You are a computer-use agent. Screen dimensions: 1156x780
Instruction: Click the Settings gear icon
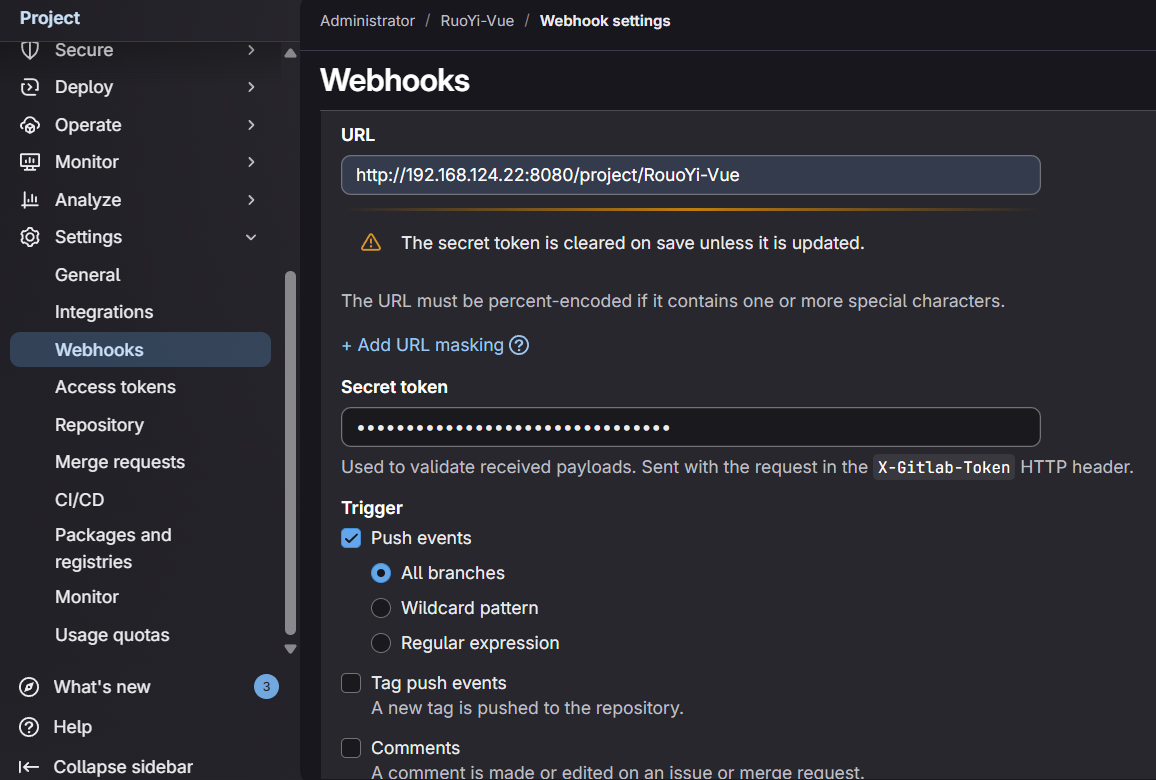(29, 237)
